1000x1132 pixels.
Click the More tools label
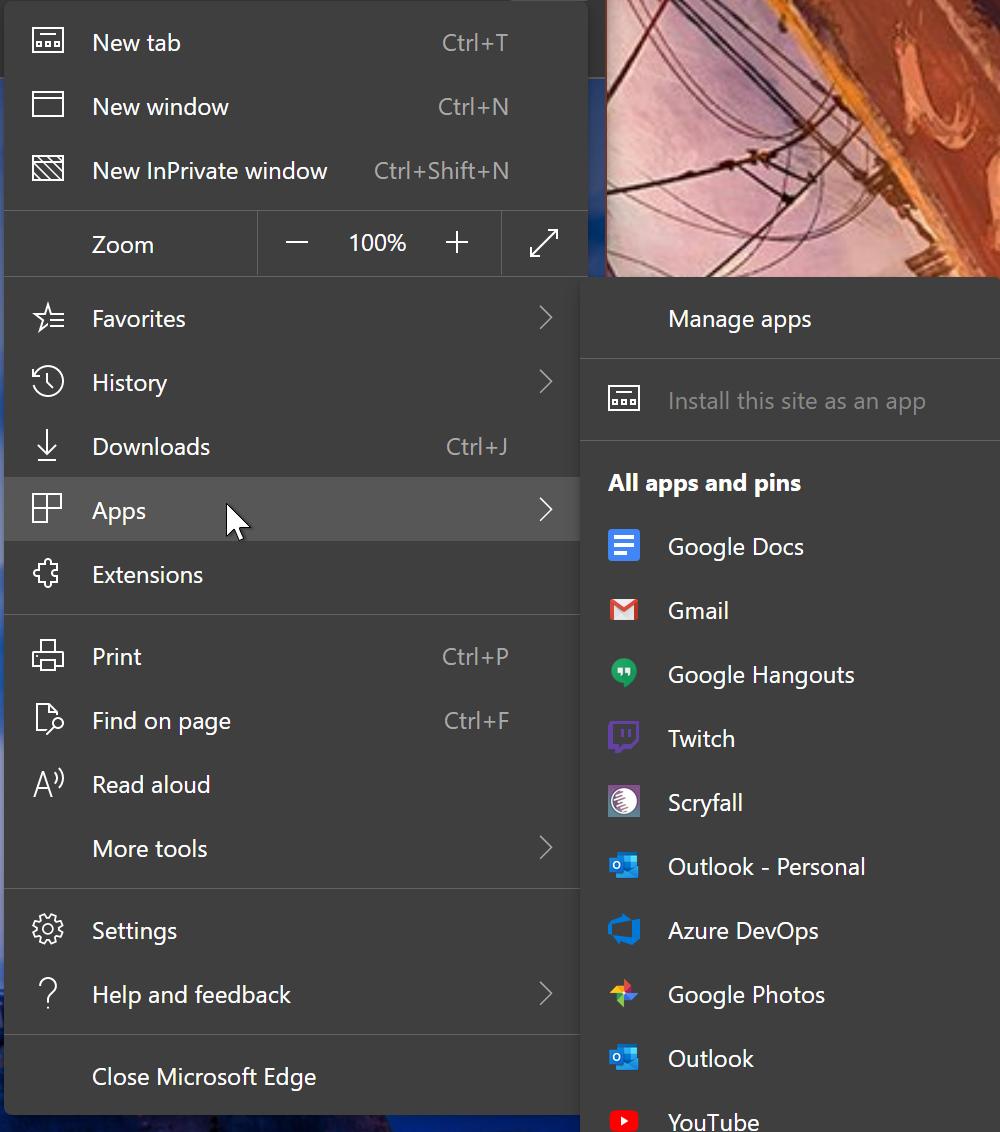(149, 848)
